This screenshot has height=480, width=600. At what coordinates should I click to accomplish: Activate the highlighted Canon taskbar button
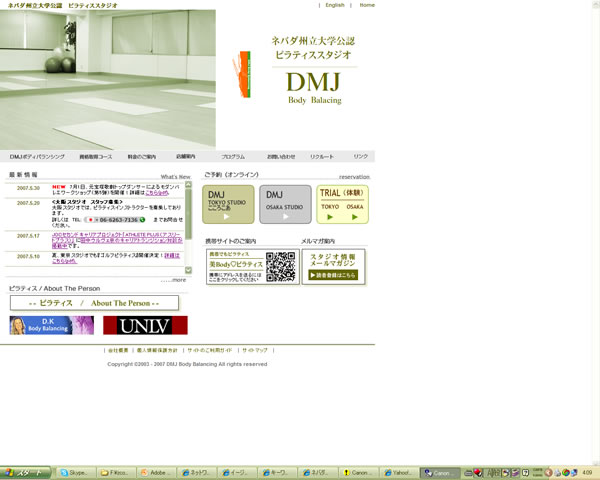coord(440,473)
